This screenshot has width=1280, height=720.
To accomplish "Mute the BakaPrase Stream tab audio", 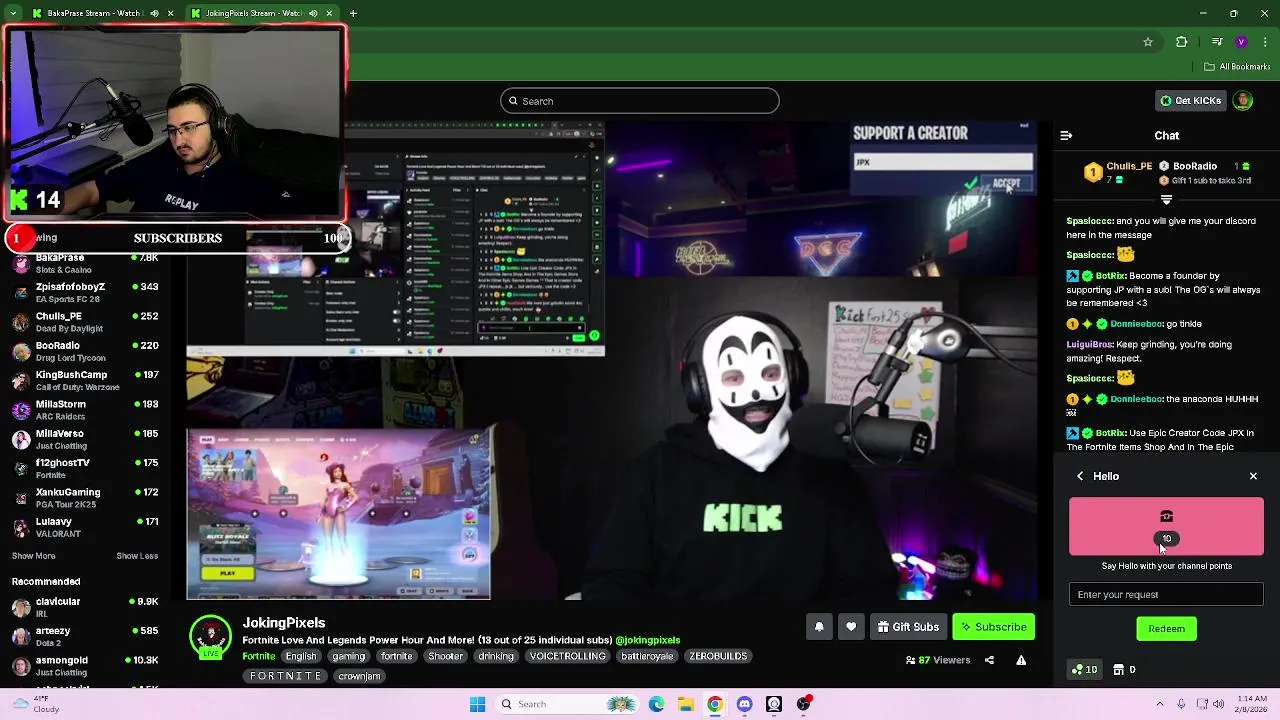I will click(154, 13).
